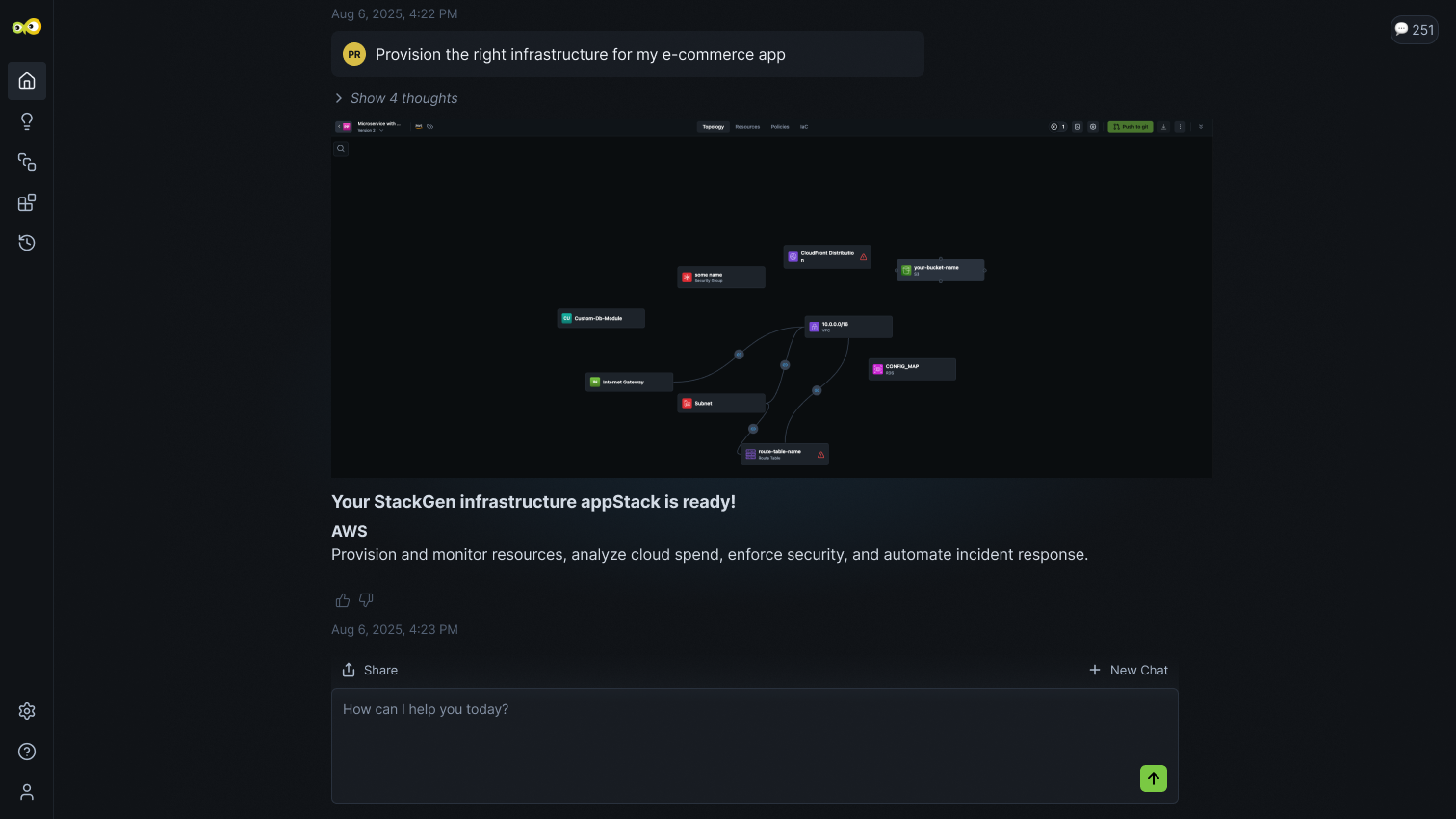The image size is (1456, 819).
Task: Switch to the Policies tab
Action: (780, 127)
